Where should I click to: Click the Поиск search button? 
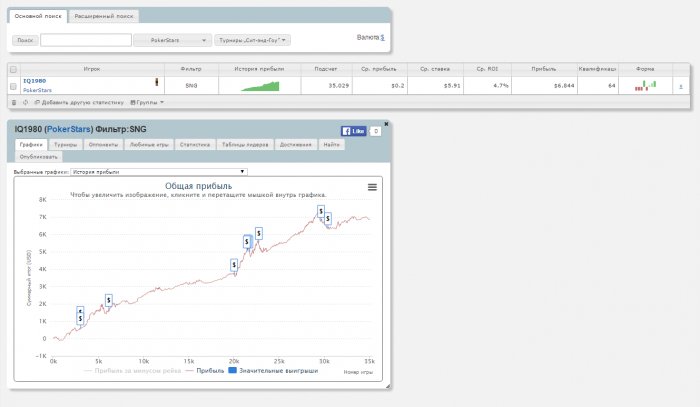25,40
